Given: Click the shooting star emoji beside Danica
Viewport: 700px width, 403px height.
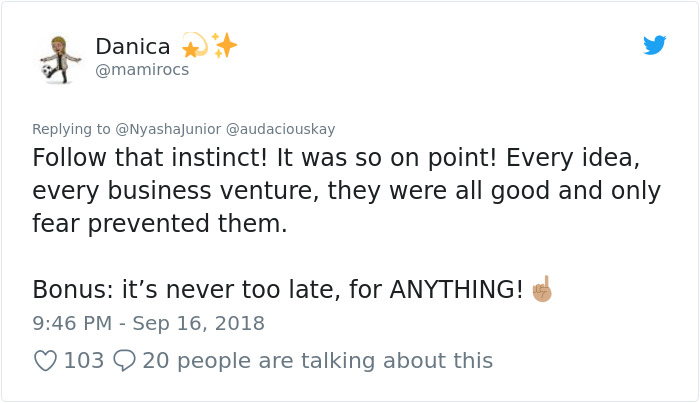Looking at the screenshot, I should coord(191,45).
